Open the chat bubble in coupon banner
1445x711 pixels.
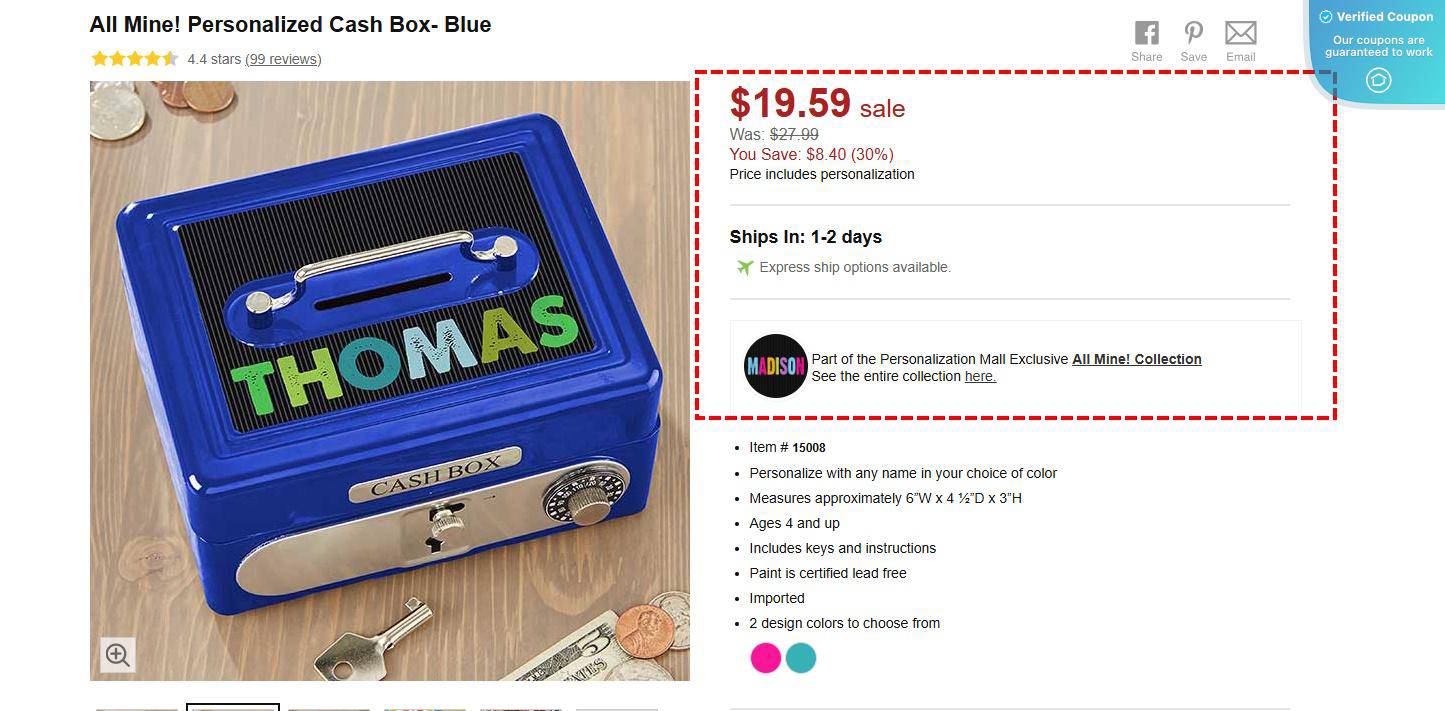click(1378, 79)
